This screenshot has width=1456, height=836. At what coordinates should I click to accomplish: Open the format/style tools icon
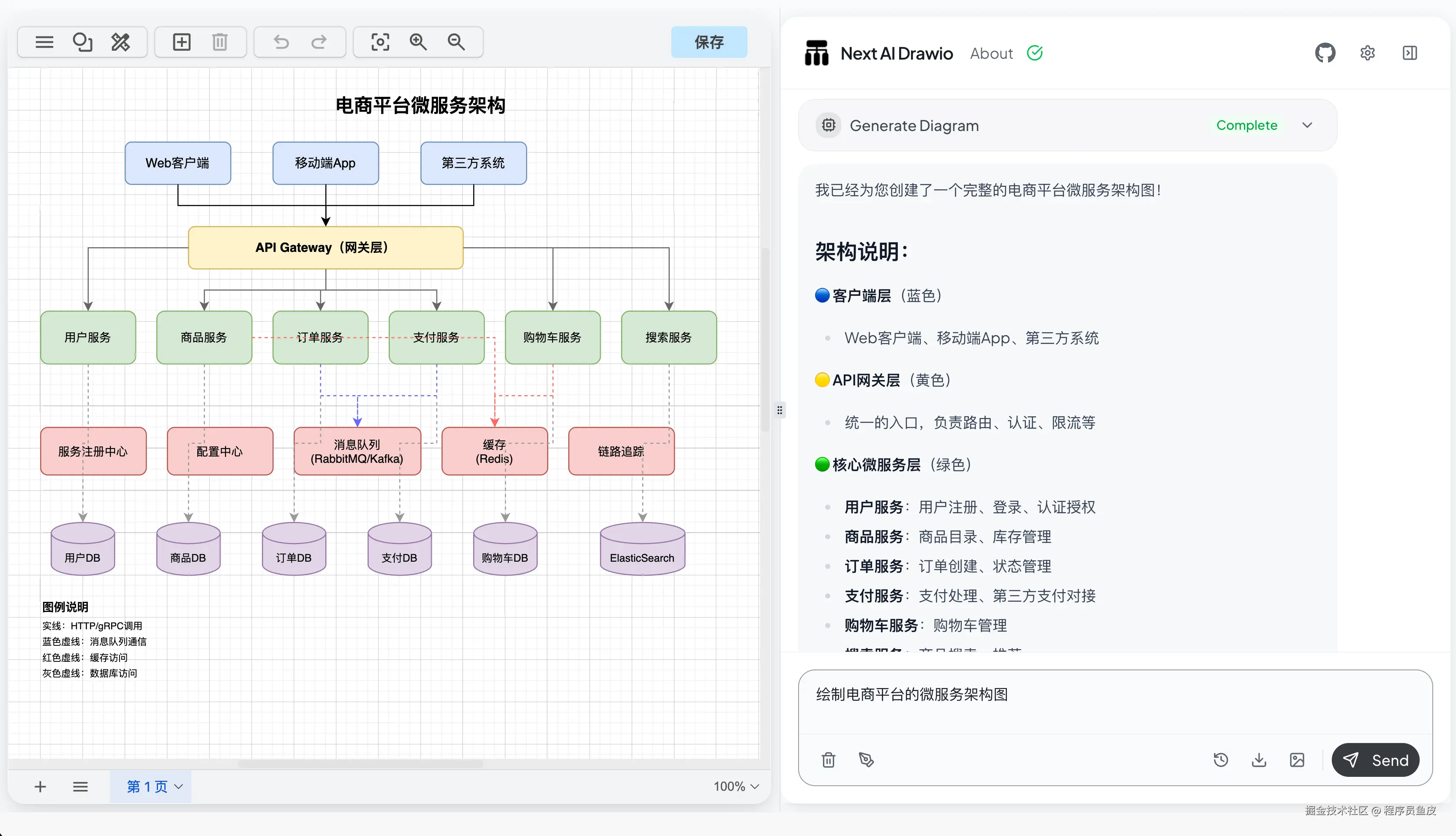120,42
